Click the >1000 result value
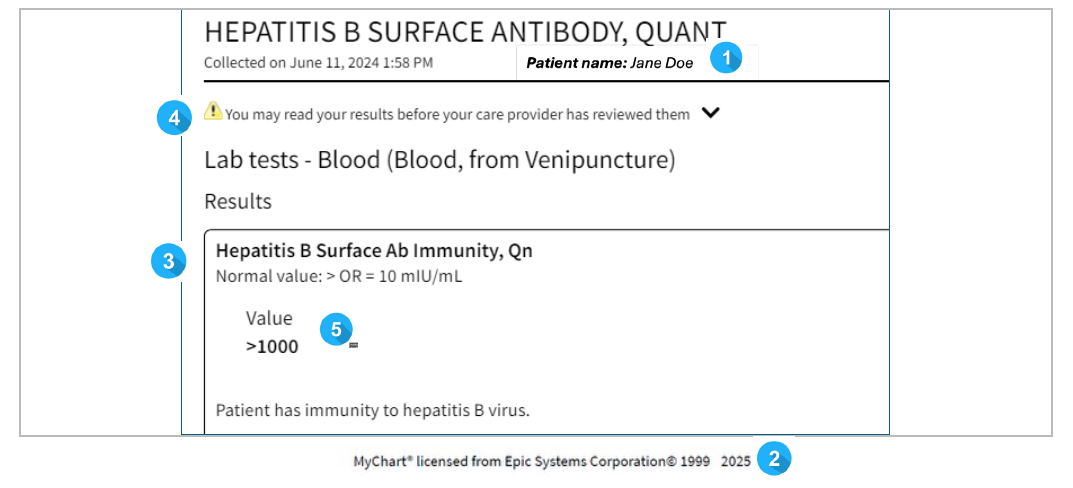Image resolution: width=1073 pixels, height=488 pixels. (x=272, y=348)
